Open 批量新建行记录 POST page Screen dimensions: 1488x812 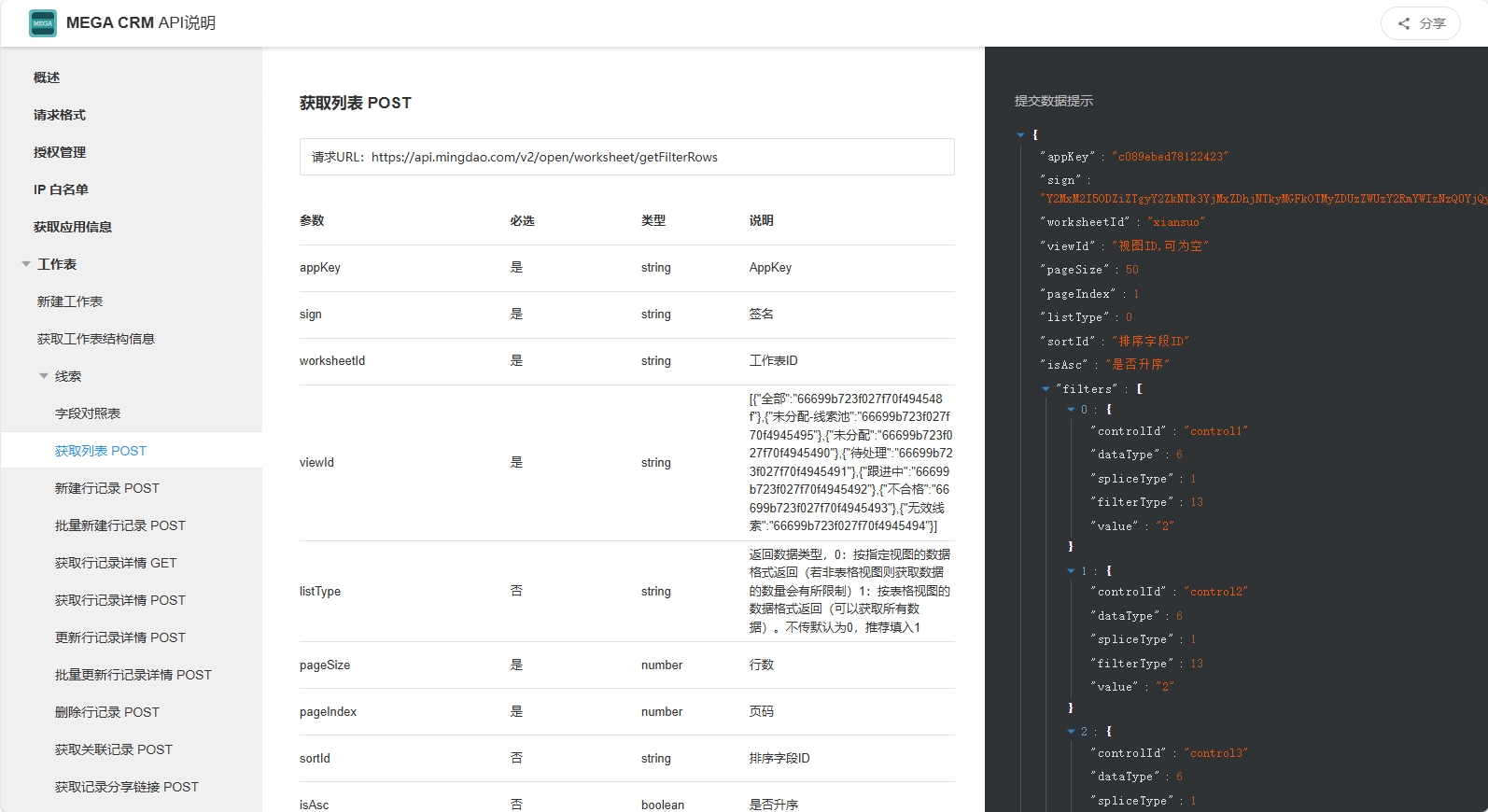(120, 525)
